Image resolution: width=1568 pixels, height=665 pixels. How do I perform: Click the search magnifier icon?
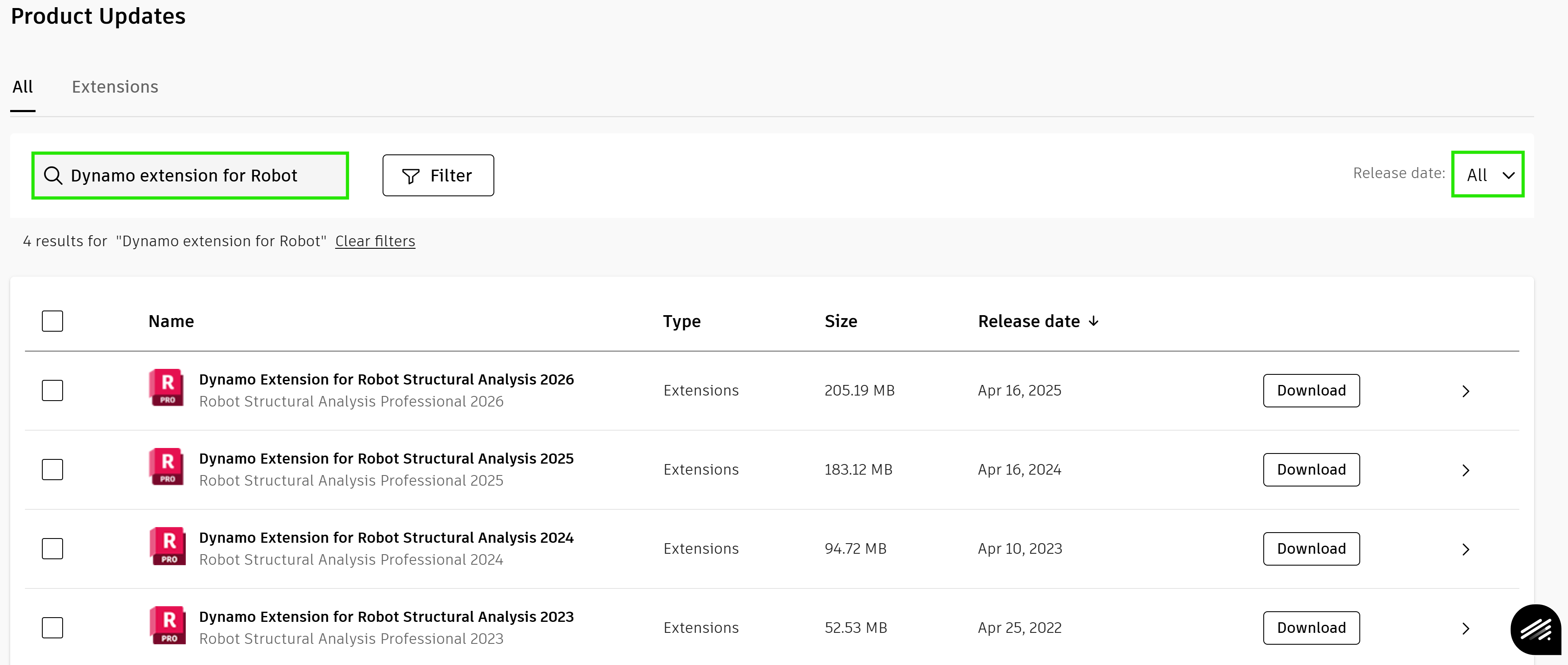[53, 175]
